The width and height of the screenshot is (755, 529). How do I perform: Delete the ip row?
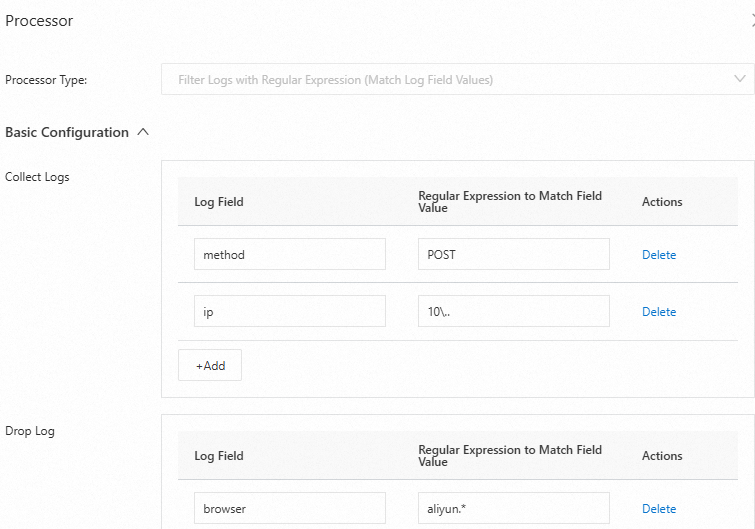(659, 312)
